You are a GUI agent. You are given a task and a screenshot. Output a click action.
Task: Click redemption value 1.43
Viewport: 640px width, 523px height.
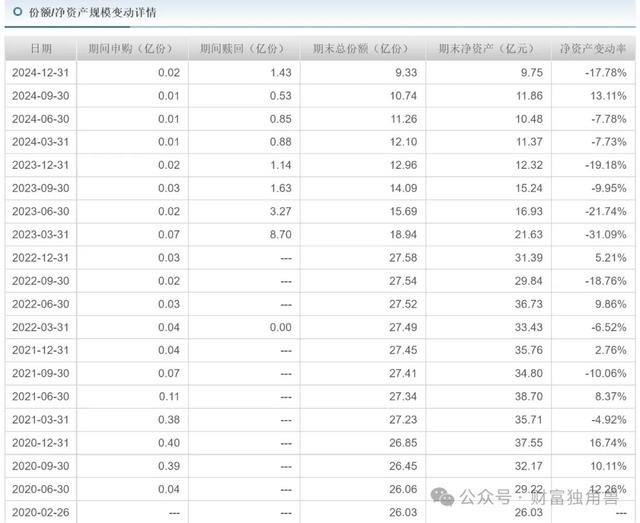281,73
